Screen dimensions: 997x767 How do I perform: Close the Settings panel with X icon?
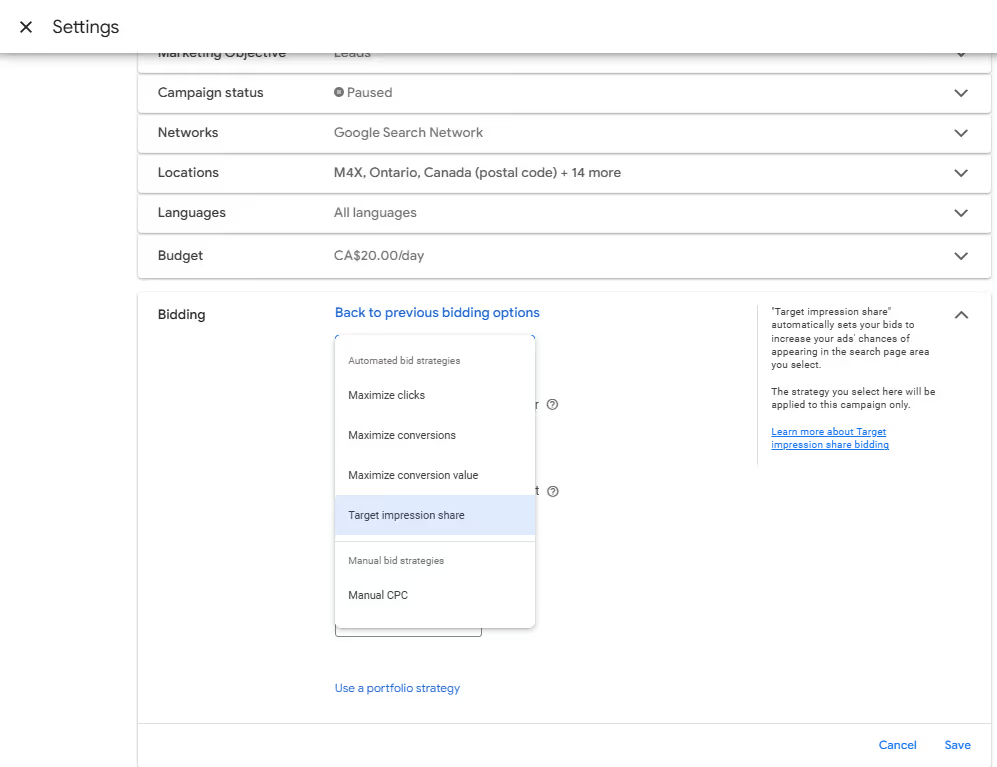tap(26, 27)
